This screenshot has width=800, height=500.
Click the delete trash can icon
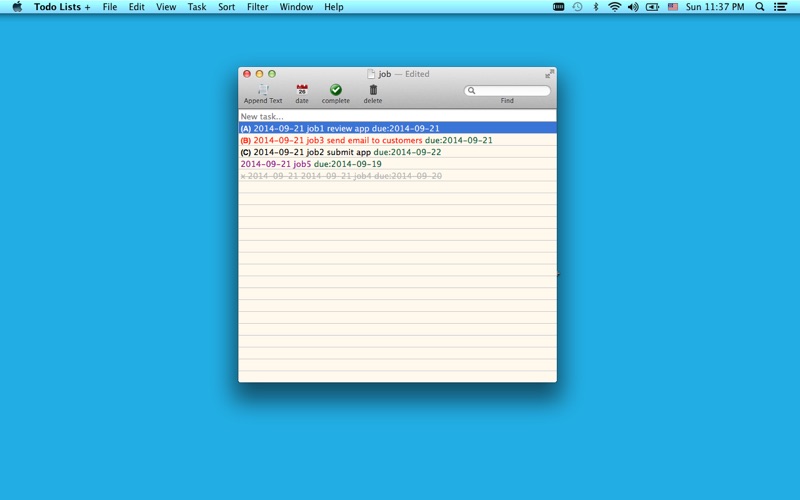point(373,90)
